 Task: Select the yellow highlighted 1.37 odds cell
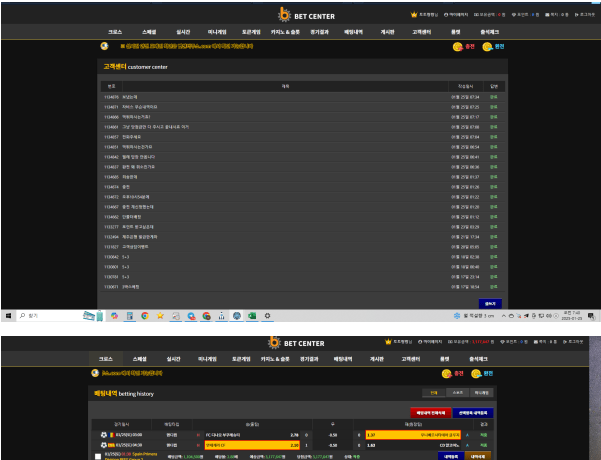click(x=413, y=435)
